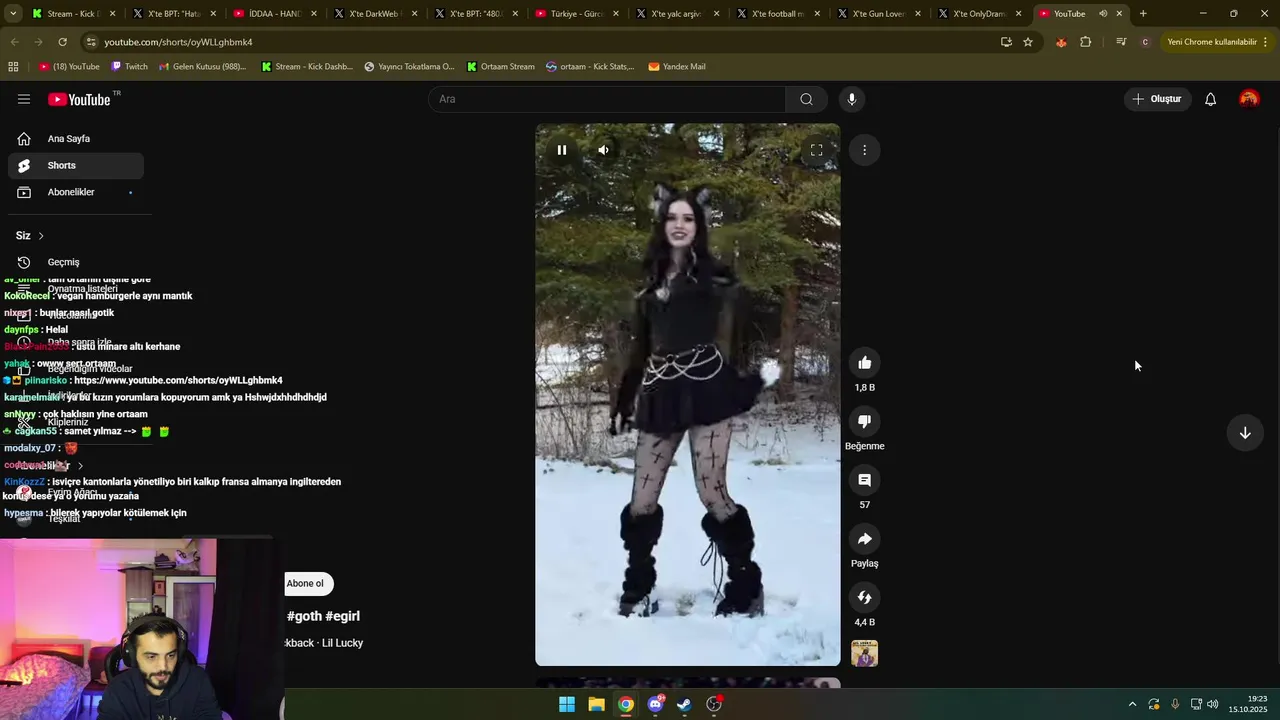This screenshot has width=1280, height=720.
Task: Pause the playing Short
Action: [x=562, y=150]
